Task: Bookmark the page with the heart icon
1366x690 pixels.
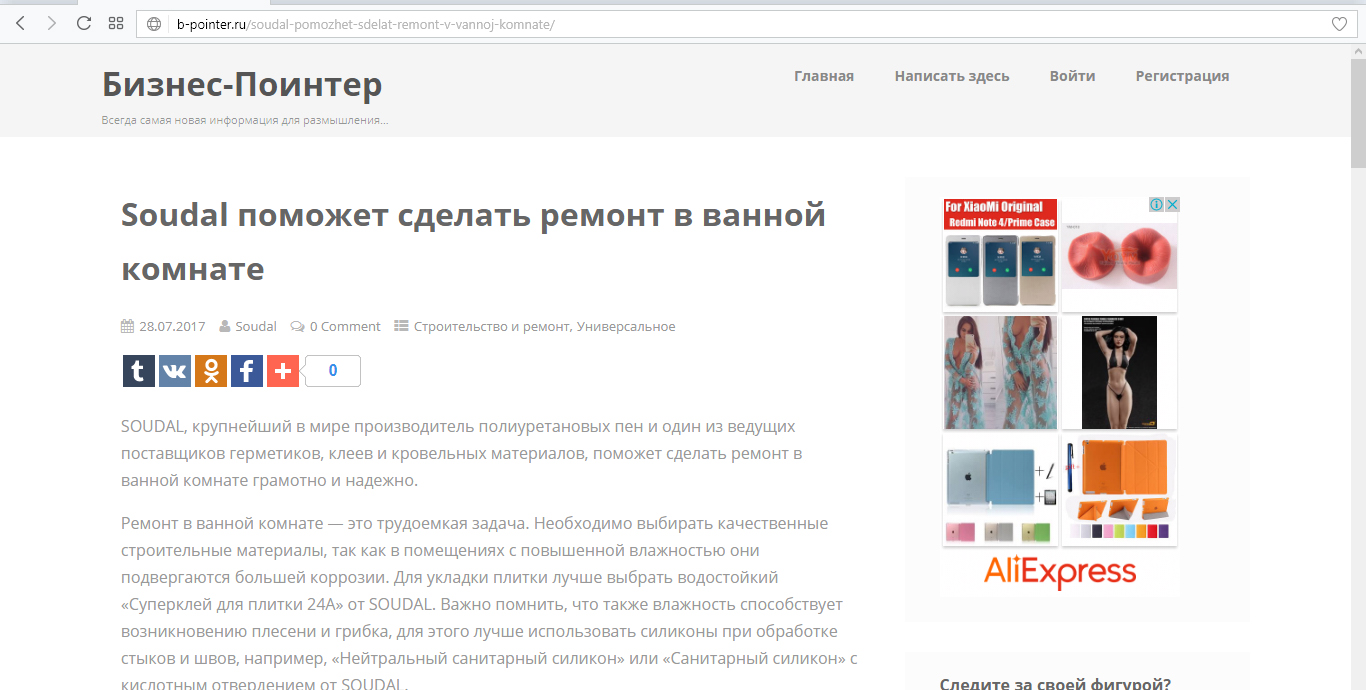Action: (x=1339, y=24)
